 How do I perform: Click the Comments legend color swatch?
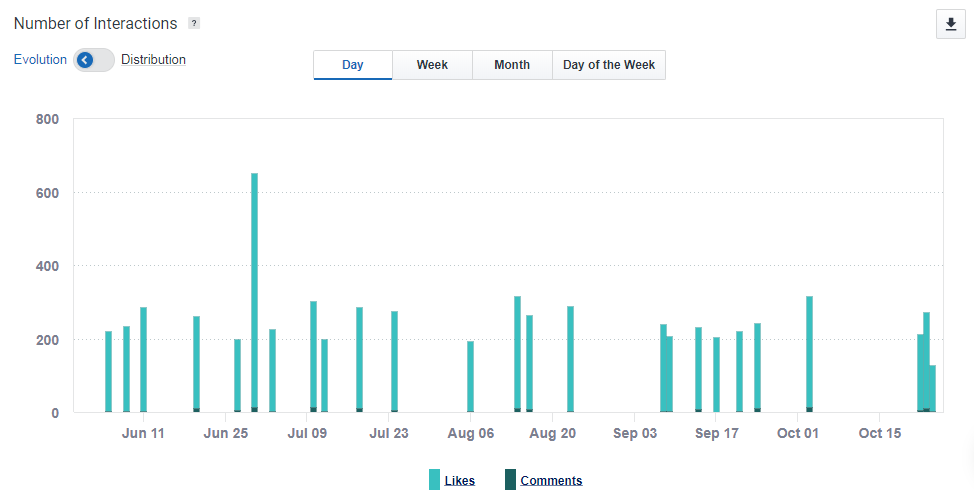[x=510, y=480]
